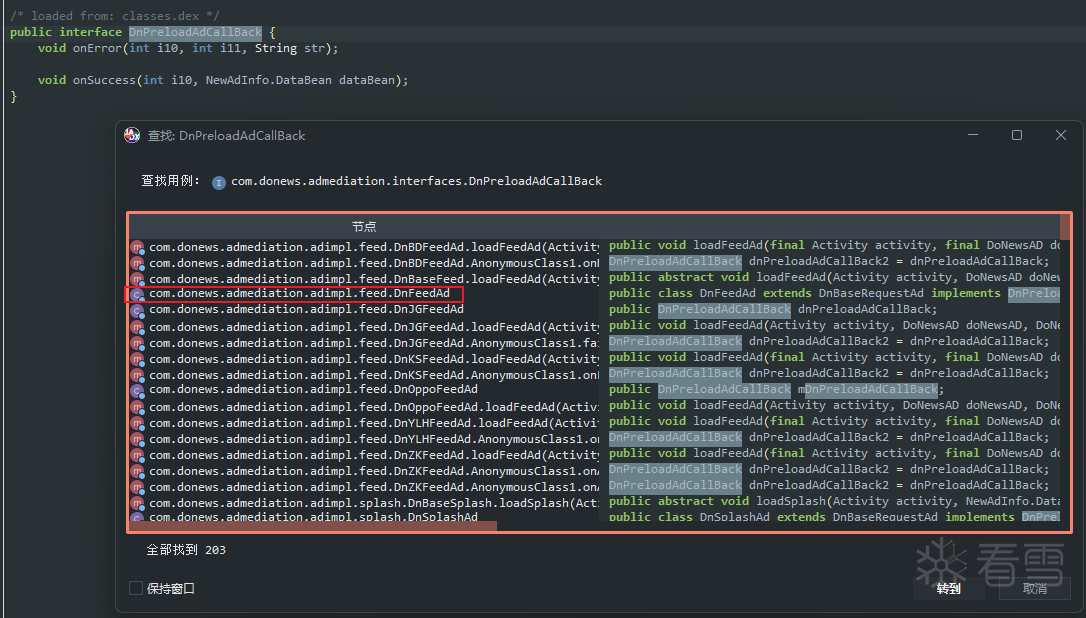Click onSuccess method name in editor
The image size is (1086, 618).
click(104, 80)
